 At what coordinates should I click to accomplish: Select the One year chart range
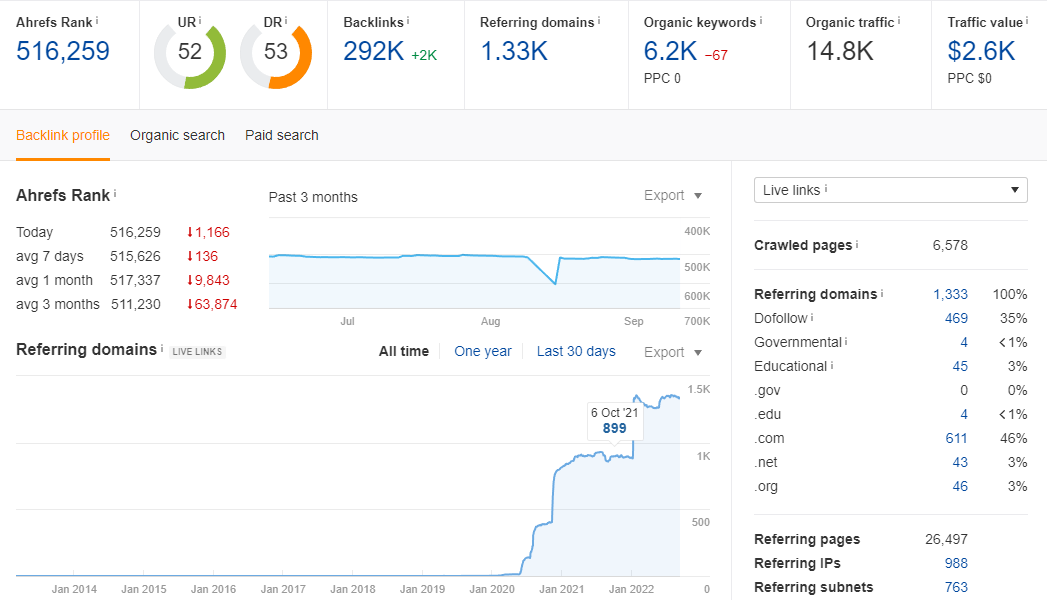tap(483, 352)
